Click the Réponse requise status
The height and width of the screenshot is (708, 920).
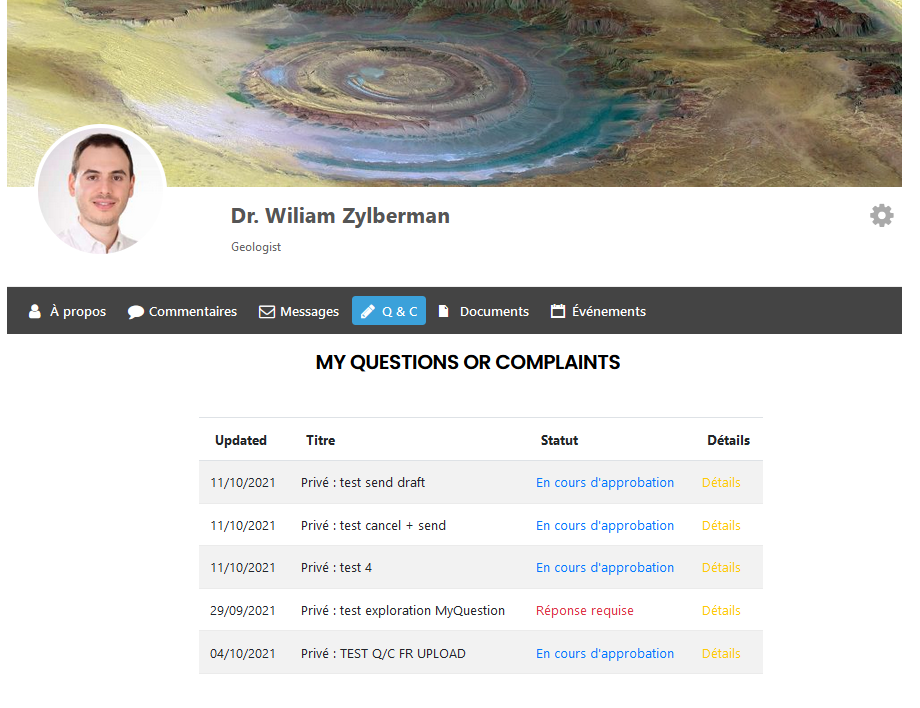[x=584, y=611]
